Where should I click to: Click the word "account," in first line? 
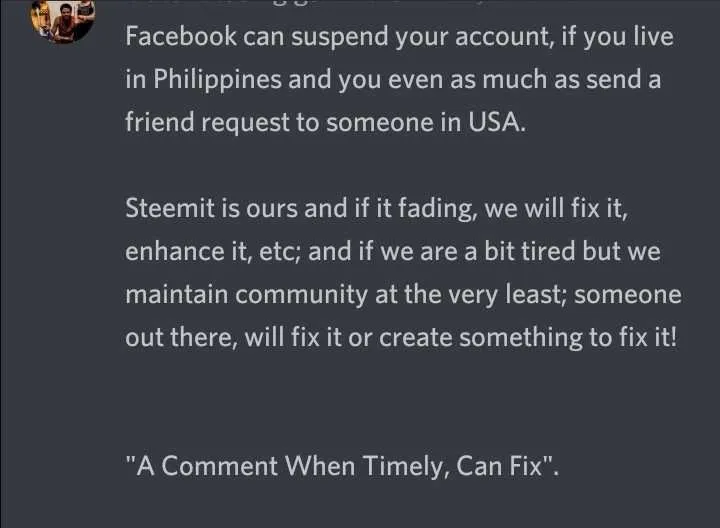click(x=505, y=37)
